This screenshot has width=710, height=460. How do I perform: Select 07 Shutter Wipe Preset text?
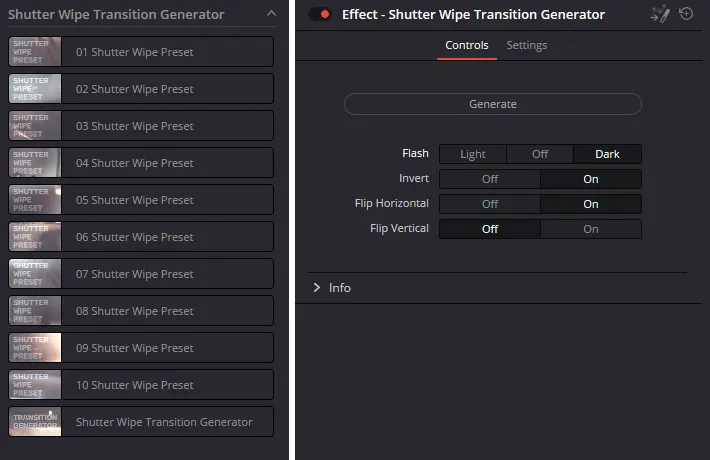(134, 274)
